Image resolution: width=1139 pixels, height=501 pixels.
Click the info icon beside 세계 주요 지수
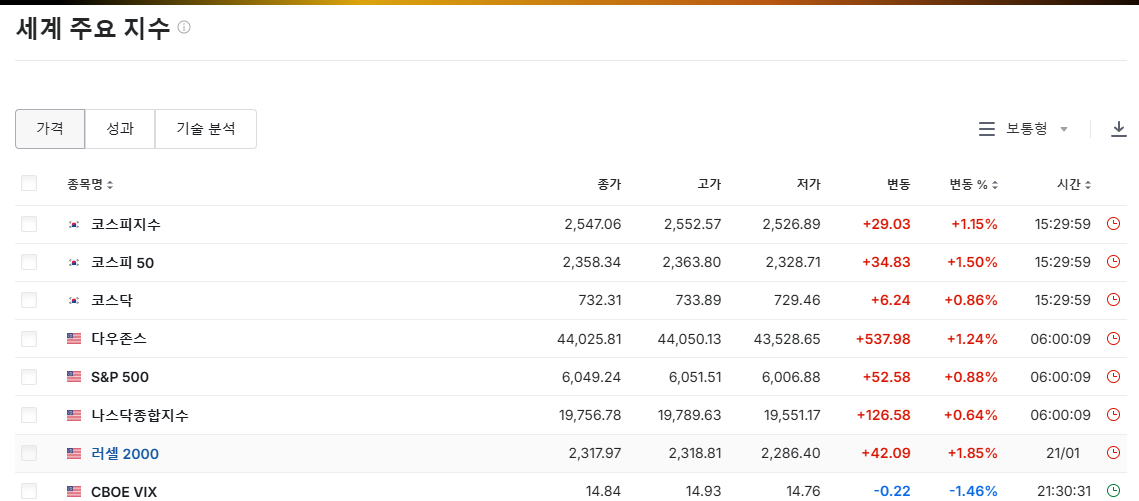184,28
